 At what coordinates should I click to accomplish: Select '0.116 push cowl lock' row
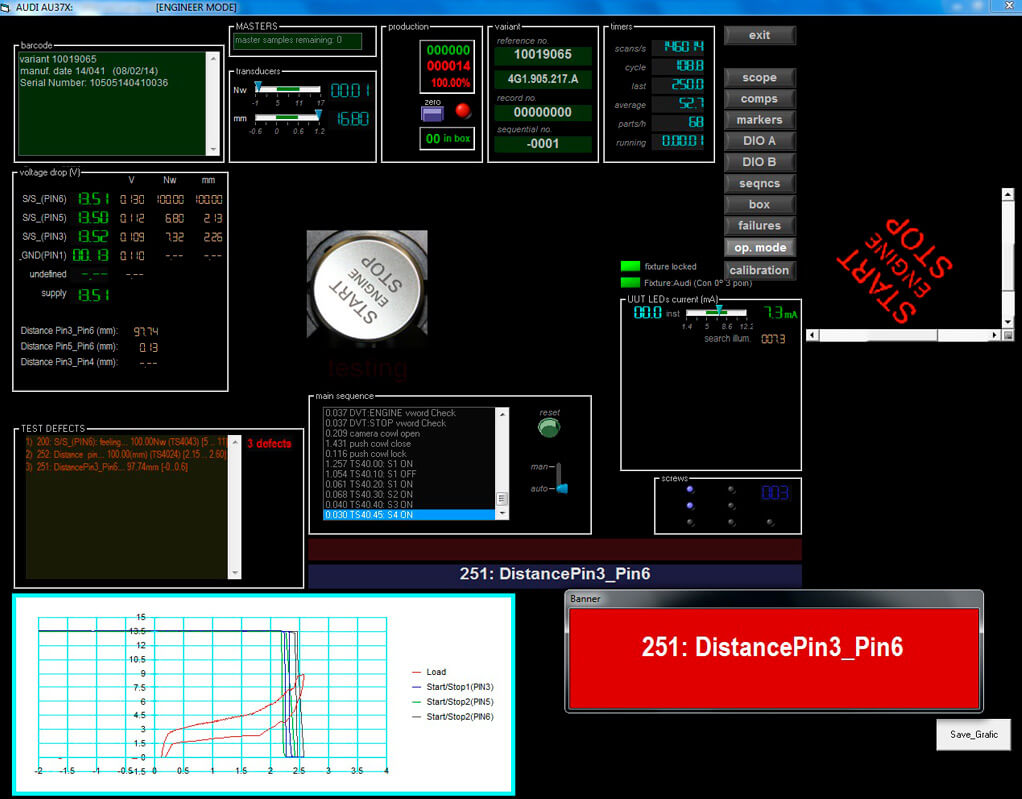pos(409,454)
